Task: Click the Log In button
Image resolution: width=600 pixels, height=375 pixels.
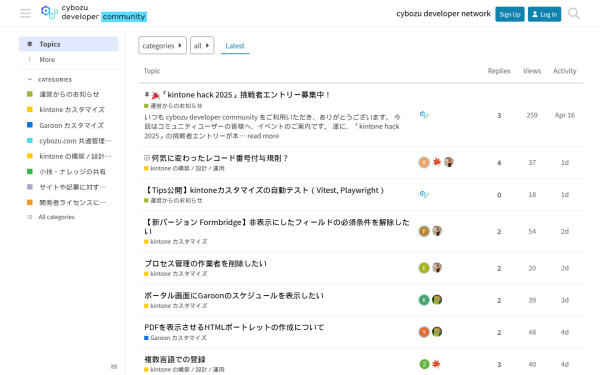Action: coord(544,14)
